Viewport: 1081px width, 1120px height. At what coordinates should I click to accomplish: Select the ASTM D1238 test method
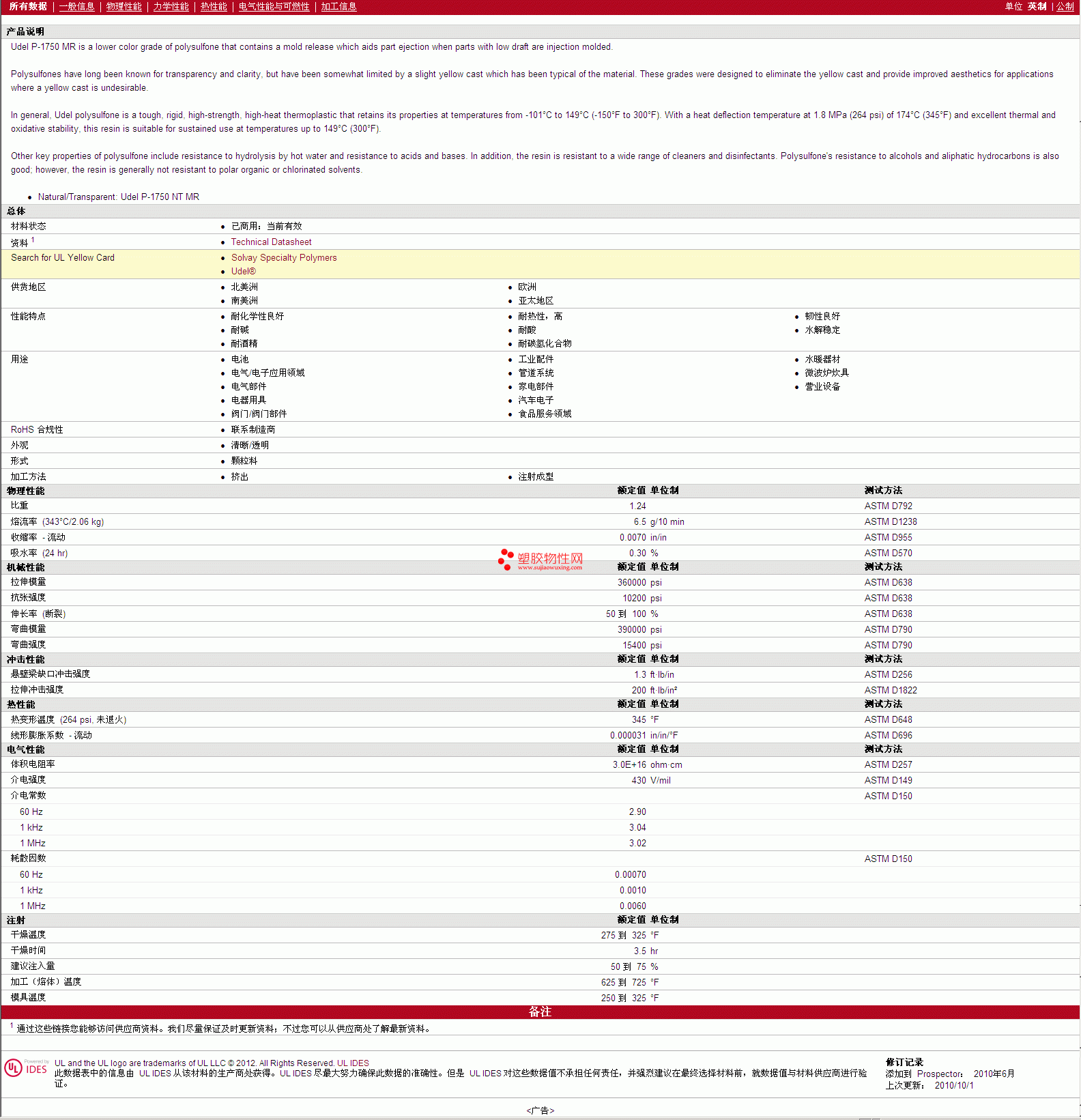pyautogui.click(x=891, y=522)
